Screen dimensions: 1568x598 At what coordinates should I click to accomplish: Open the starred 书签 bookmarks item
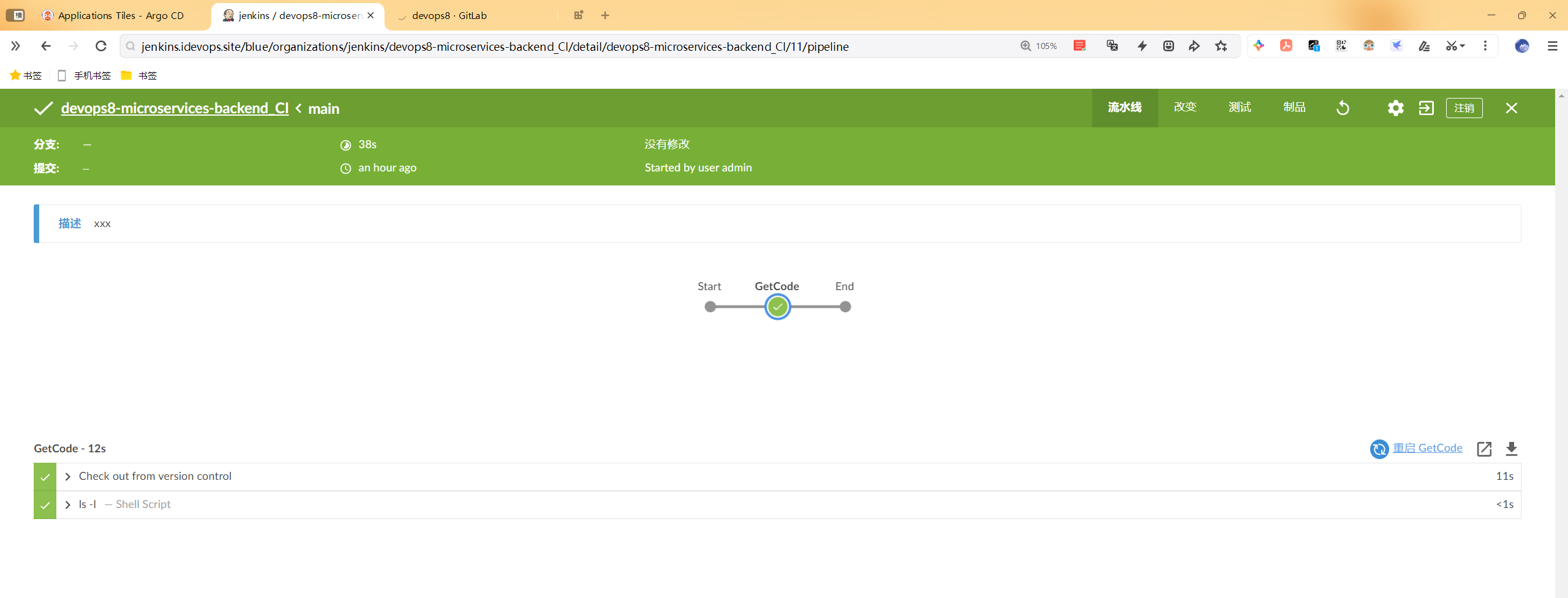coord(26,75)
